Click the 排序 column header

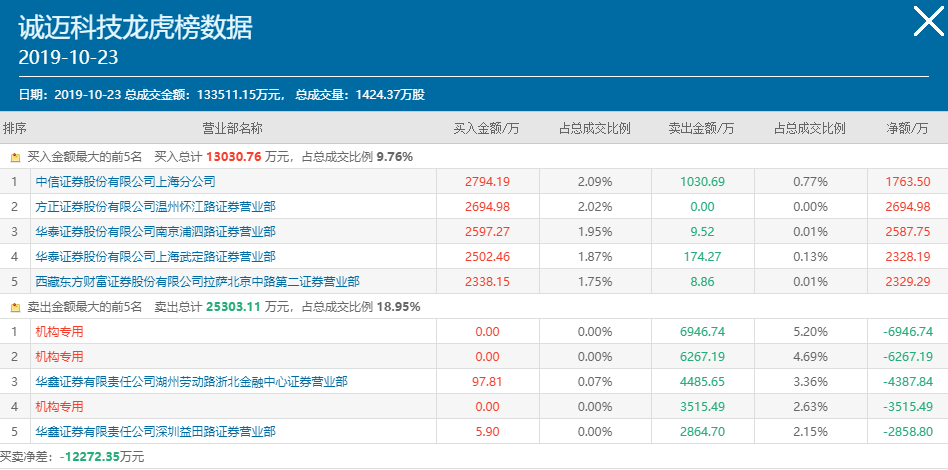point(15,129)
